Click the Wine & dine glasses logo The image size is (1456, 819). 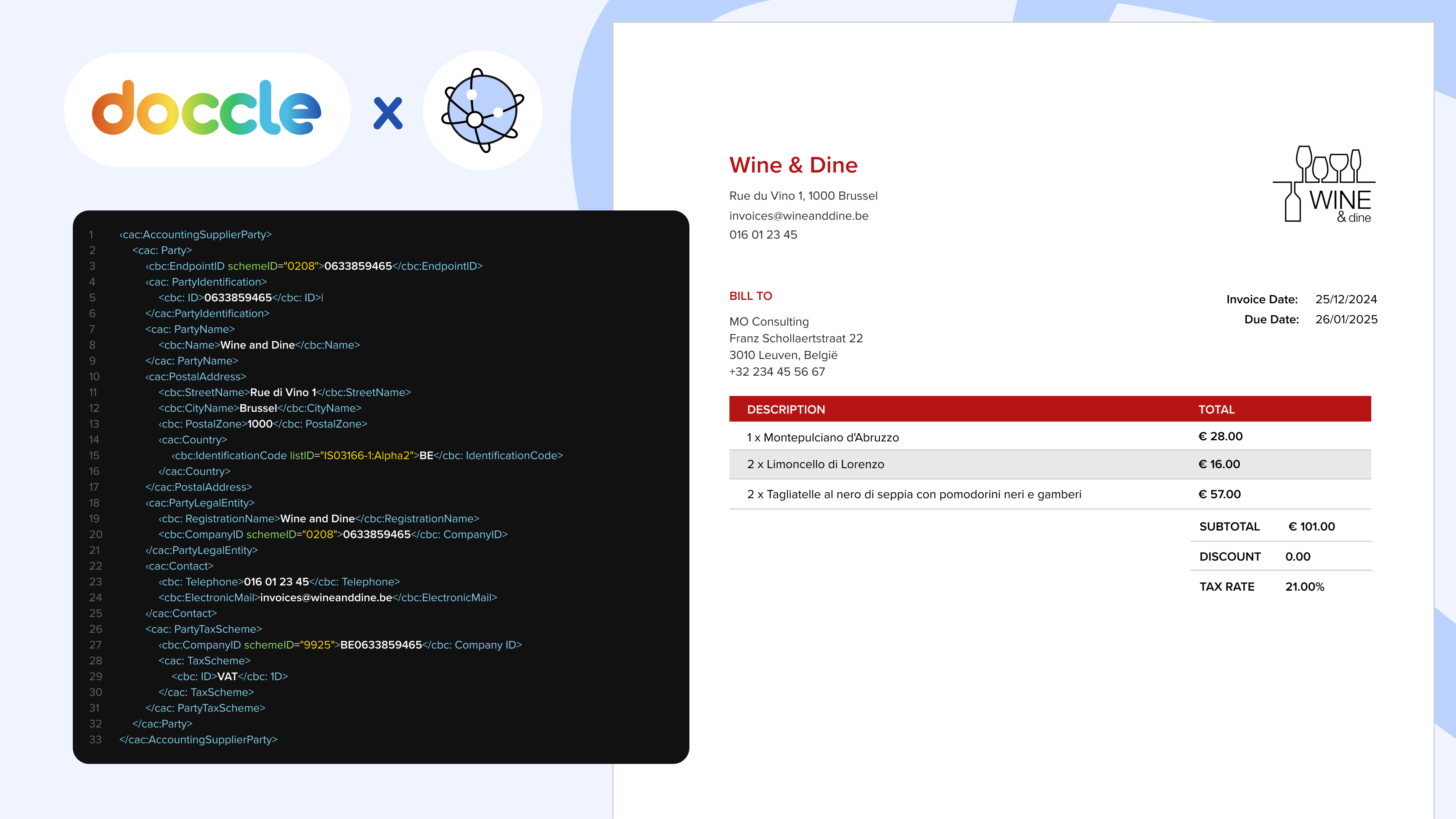1324,184
